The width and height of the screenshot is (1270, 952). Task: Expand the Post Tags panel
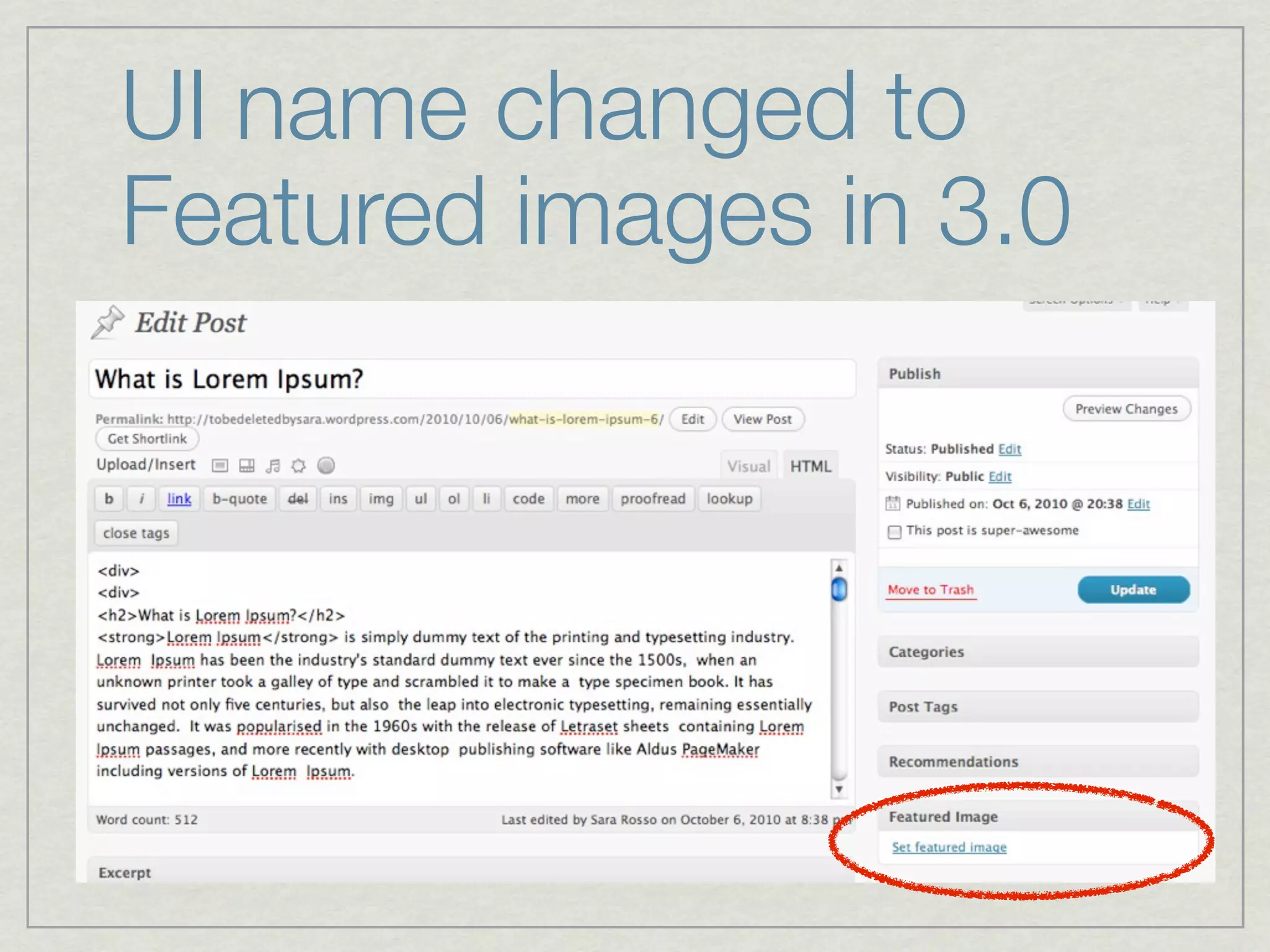coord(1037,707)
